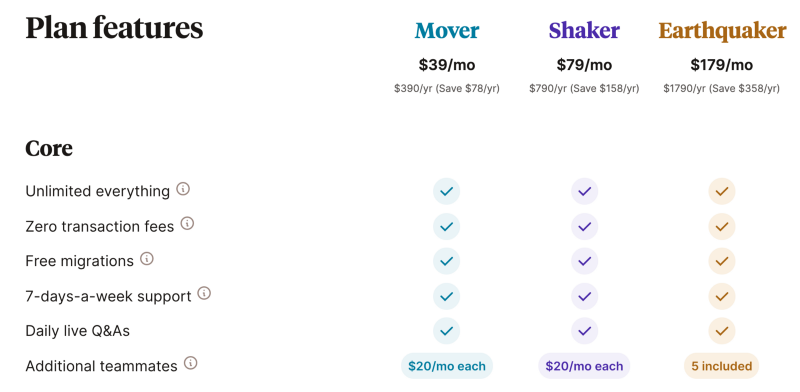Image resolution: width=800 pixels, height=392 pixels.
Task: Click the 5 included badge under Earthquaker
Action: (721, 366)
